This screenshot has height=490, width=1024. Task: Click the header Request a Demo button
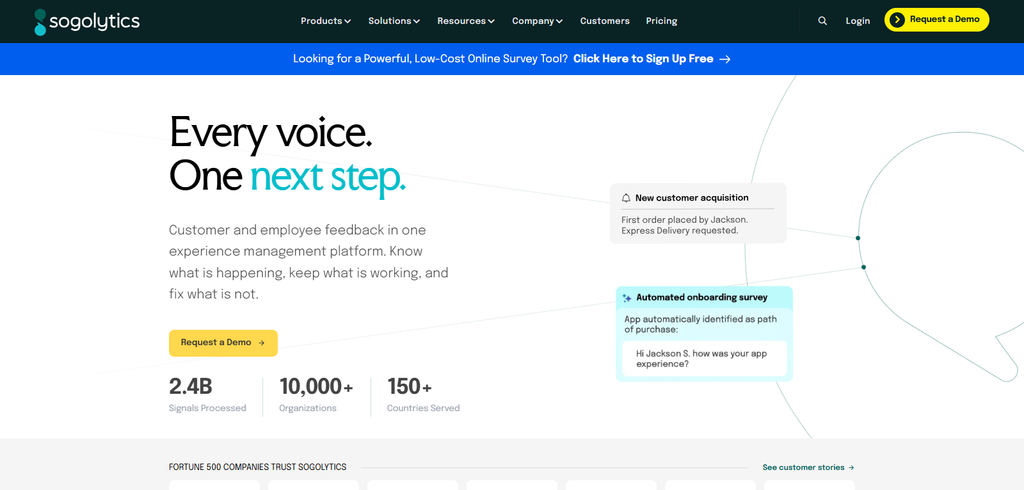(x=936, y=20)
